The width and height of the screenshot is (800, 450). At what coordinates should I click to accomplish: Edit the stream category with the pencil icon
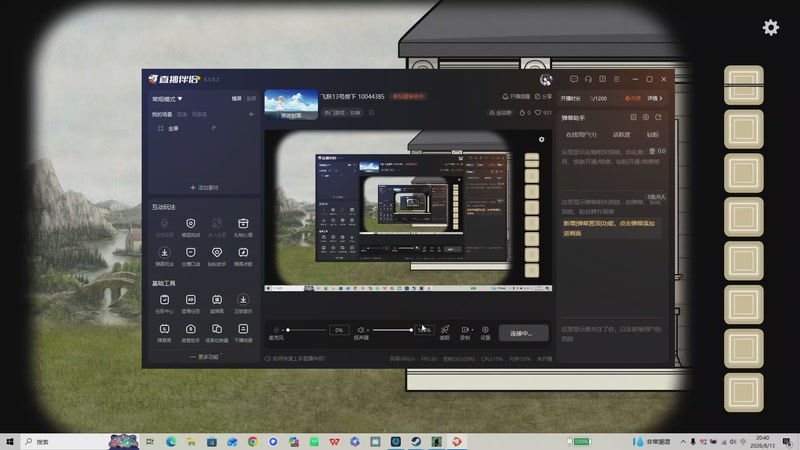pyautogui.click(x=372, y=112)
